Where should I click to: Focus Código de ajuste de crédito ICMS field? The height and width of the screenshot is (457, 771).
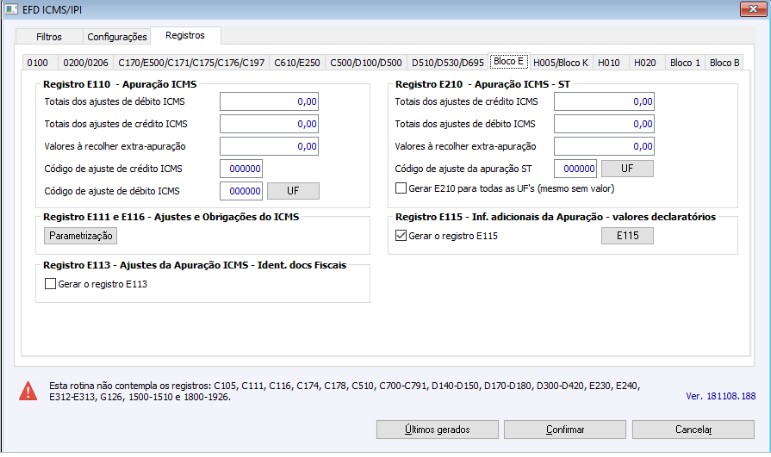point(241,169)
